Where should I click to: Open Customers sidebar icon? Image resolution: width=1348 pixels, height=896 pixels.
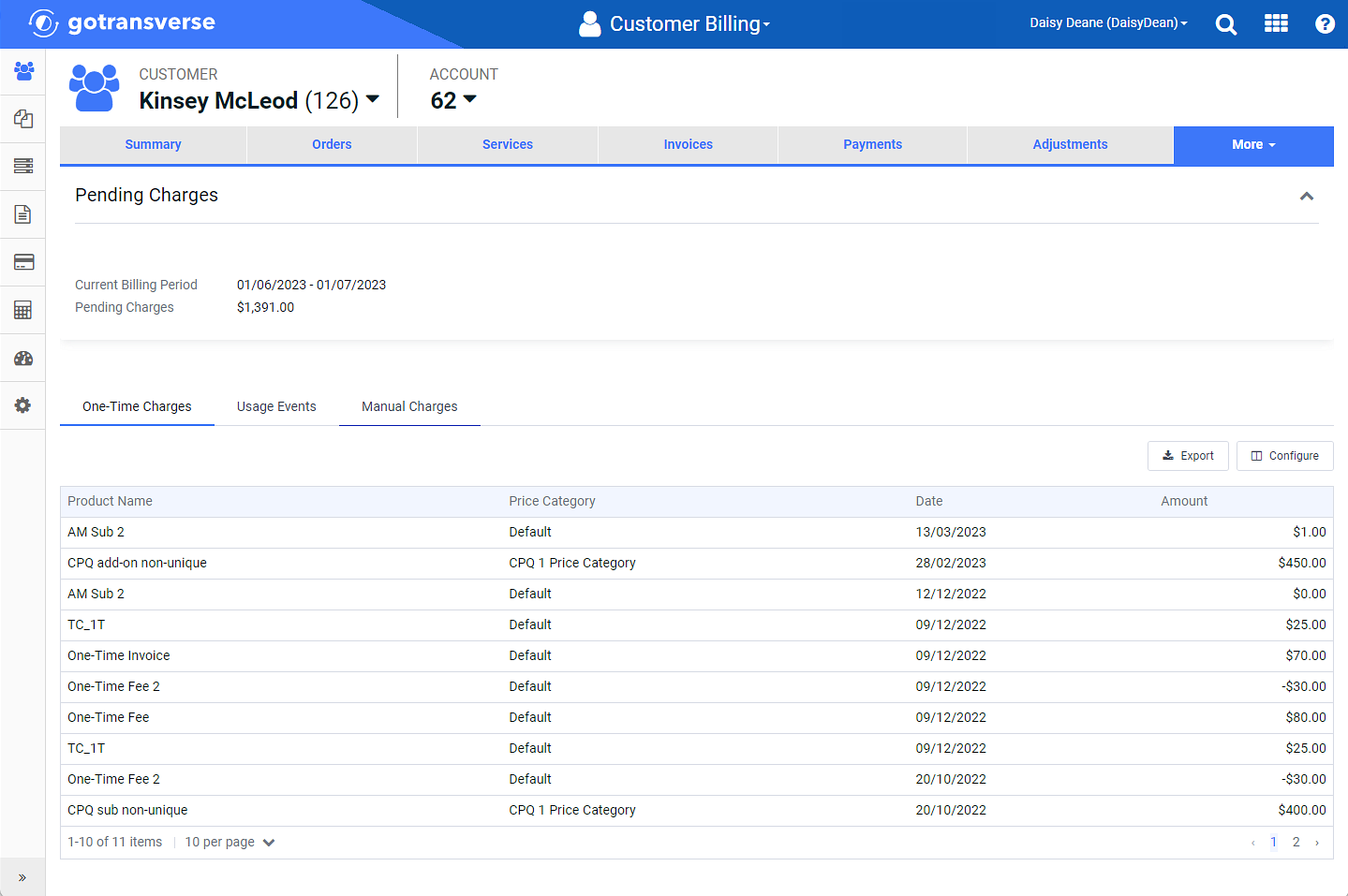pyautogui.click(x=23, y=71)
